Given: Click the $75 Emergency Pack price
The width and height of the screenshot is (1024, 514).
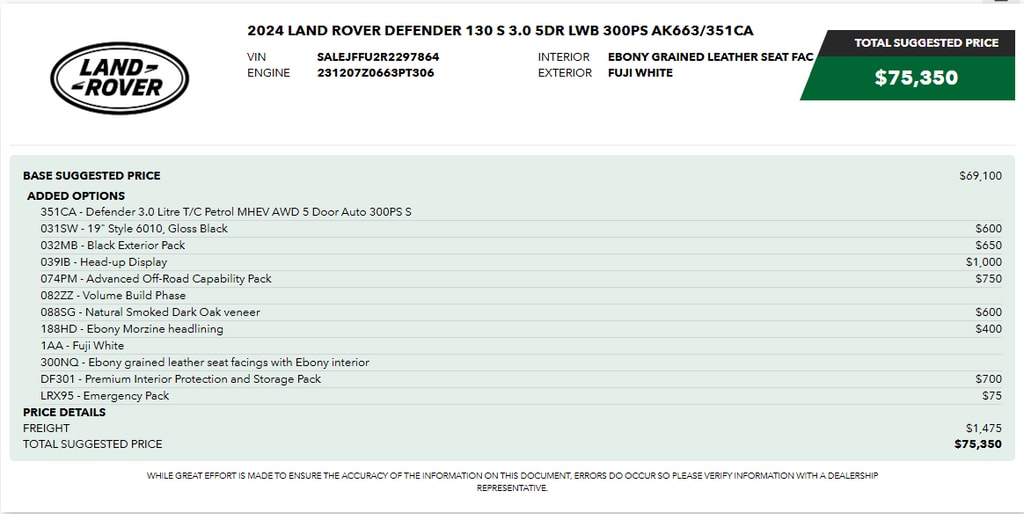Looking at the screenshot, I should (x=991, y=396).
